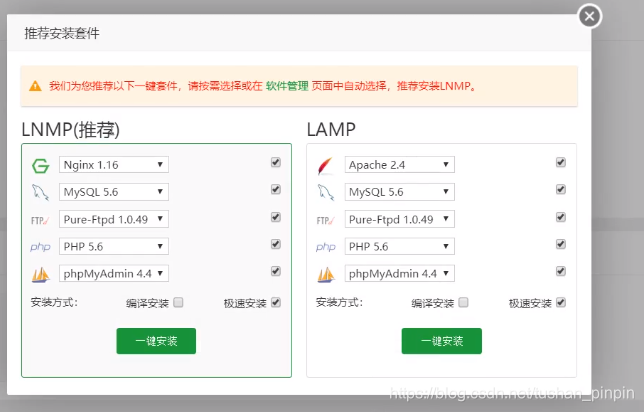Image resolution: width=644 pixels, height=412 pixels.
Task: Click 安装方式 label in LNMP panel
Action: pos(54,303)
